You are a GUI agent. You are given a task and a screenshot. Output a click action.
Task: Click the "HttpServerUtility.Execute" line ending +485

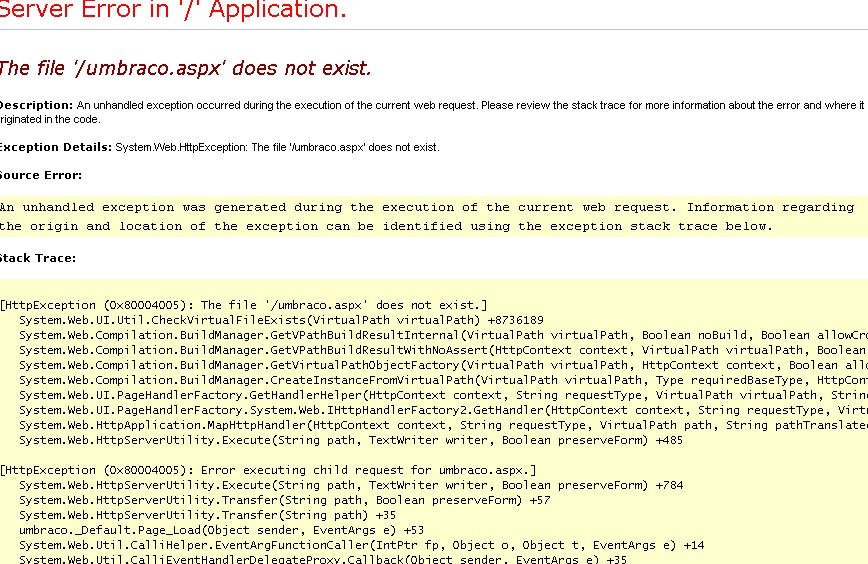[351, 440]
